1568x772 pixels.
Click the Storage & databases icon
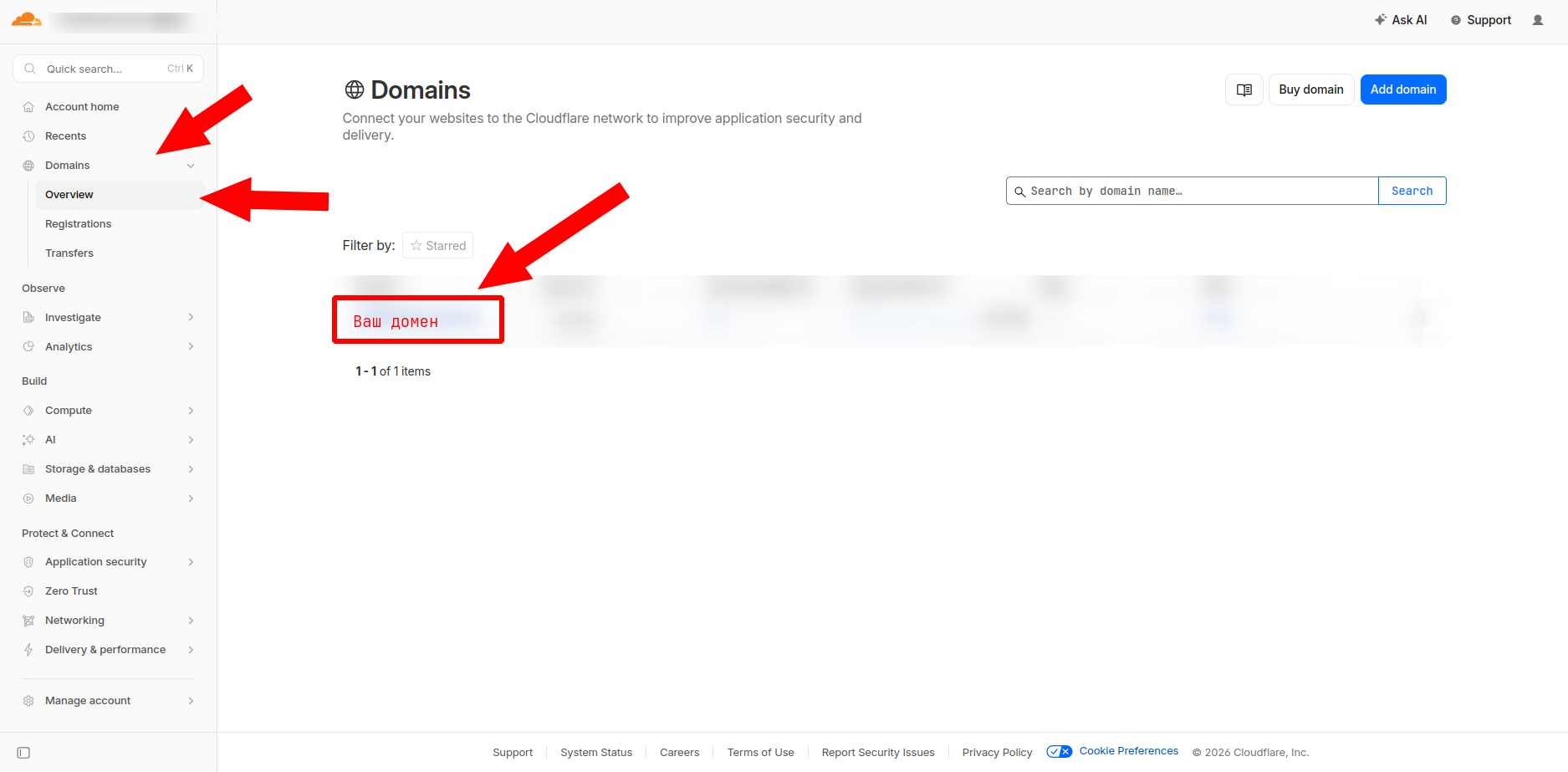tap(28, 469)
